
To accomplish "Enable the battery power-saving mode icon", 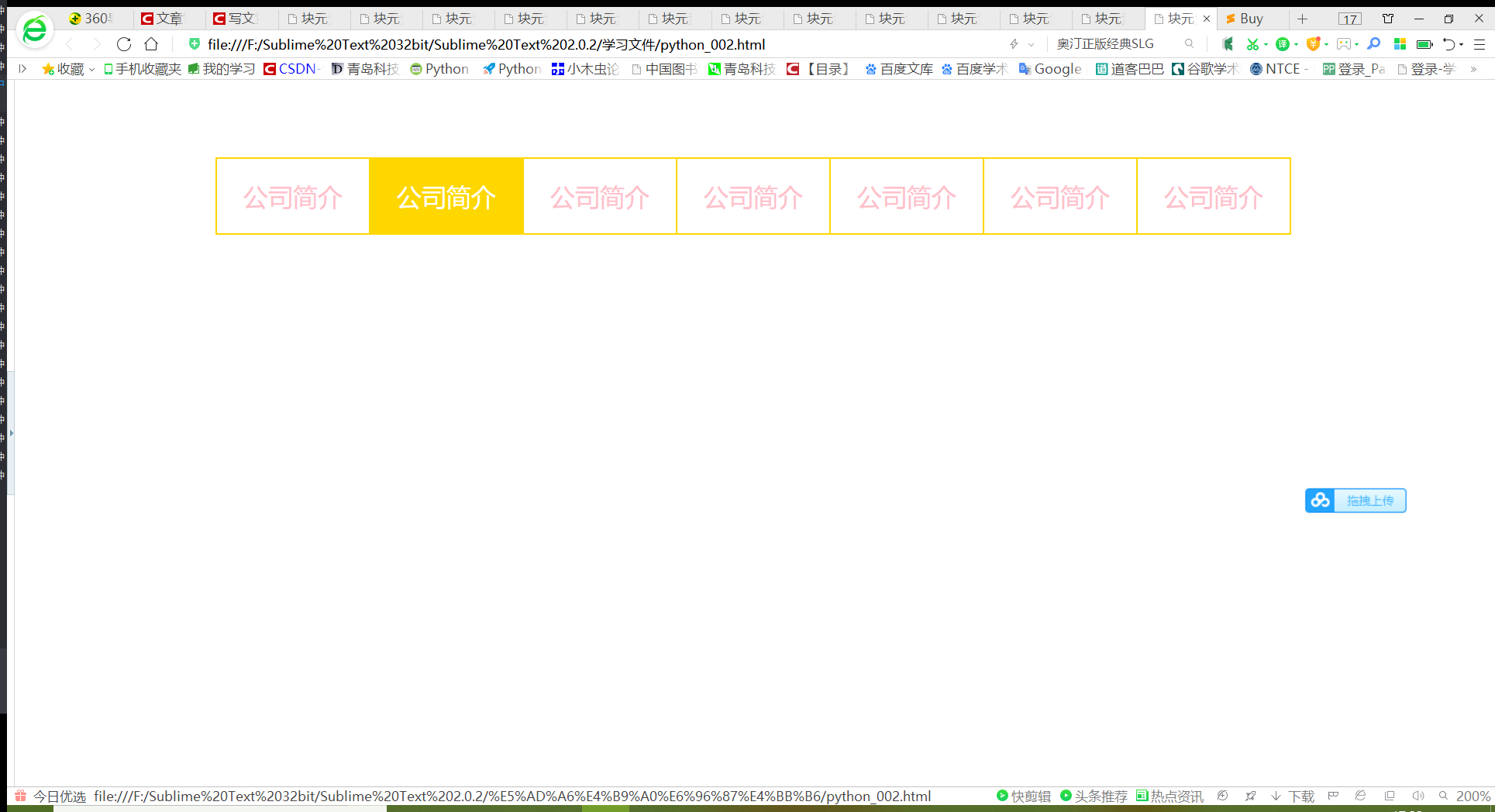I will [x=1424, y=44].
